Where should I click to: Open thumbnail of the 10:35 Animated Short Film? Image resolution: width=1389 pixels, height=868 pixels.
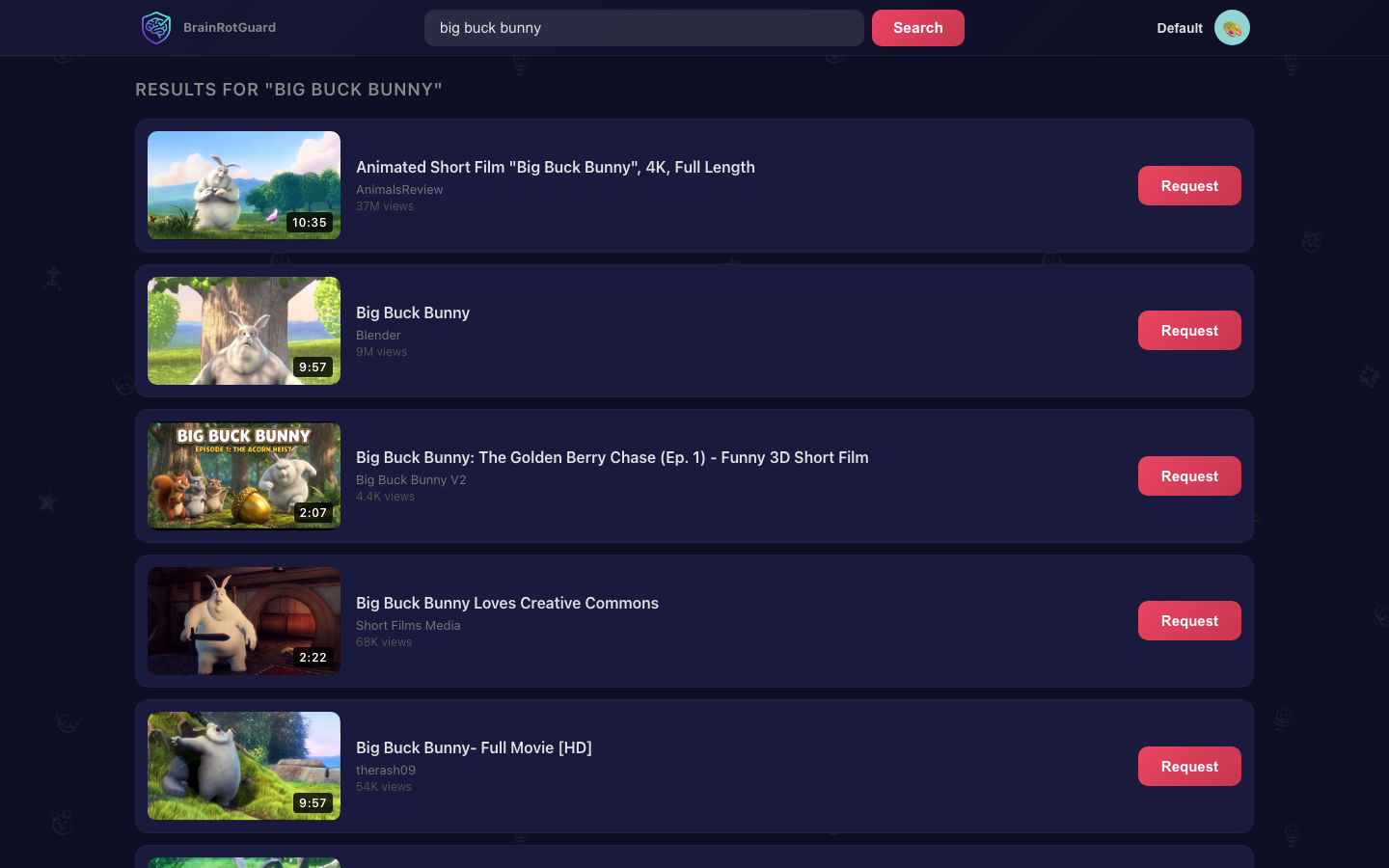coord(244,185)
